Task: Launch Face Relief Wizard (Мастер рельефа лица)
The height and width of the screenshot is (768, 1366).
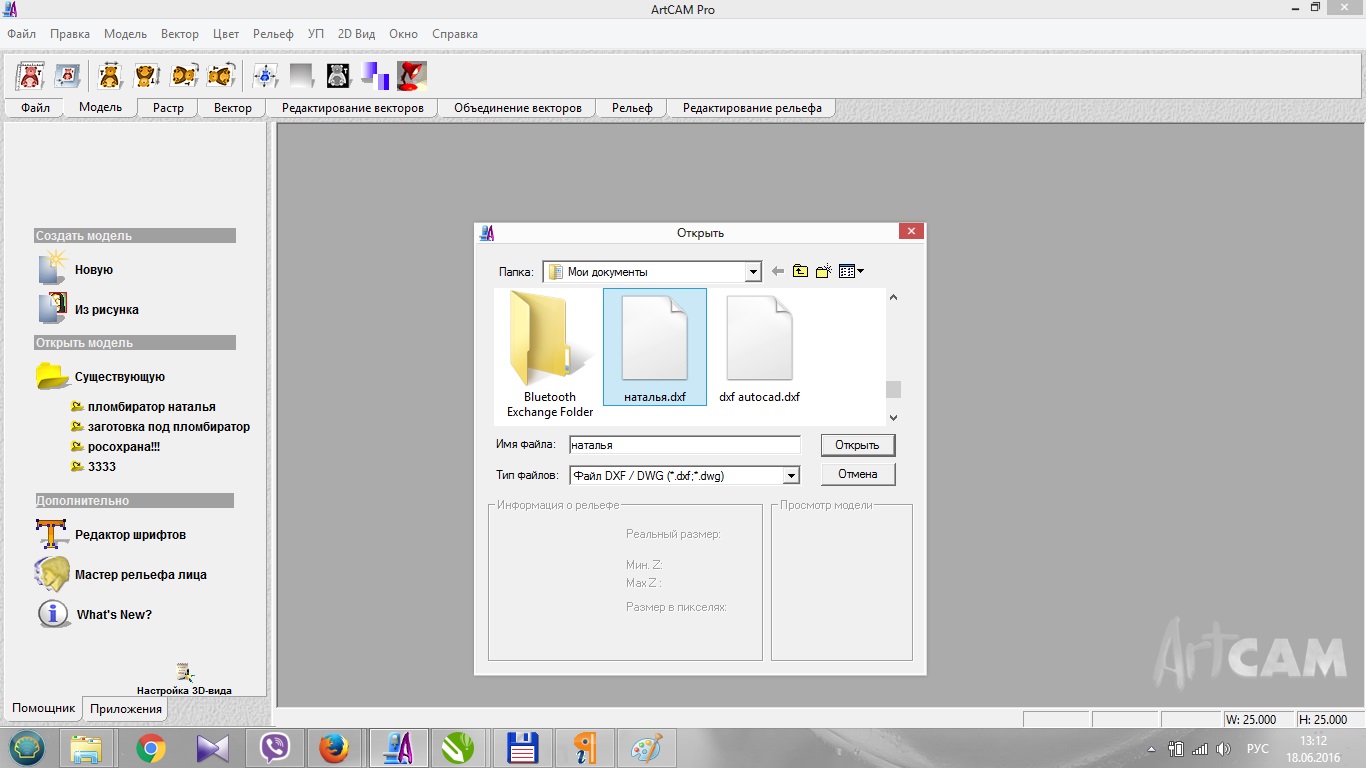Action: click(140, 575)
